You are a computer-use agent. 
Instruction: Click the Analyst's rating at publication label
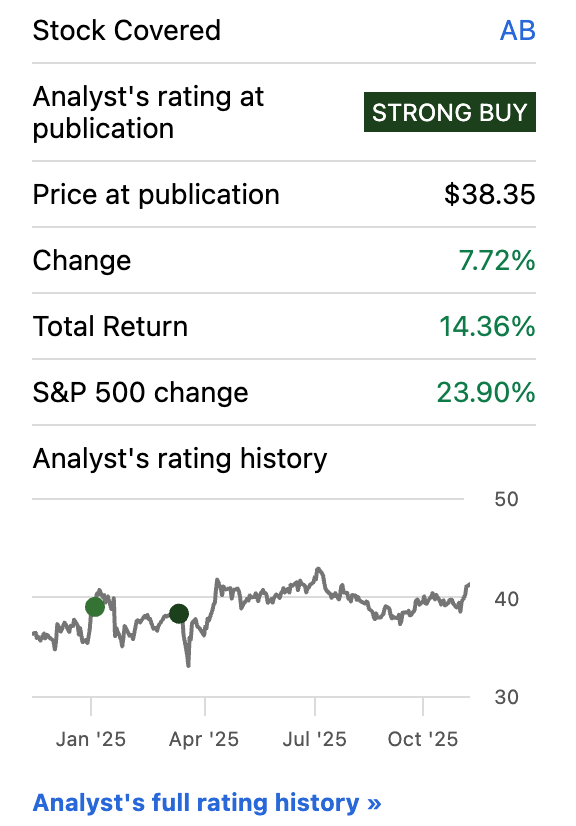coord(148,112)
